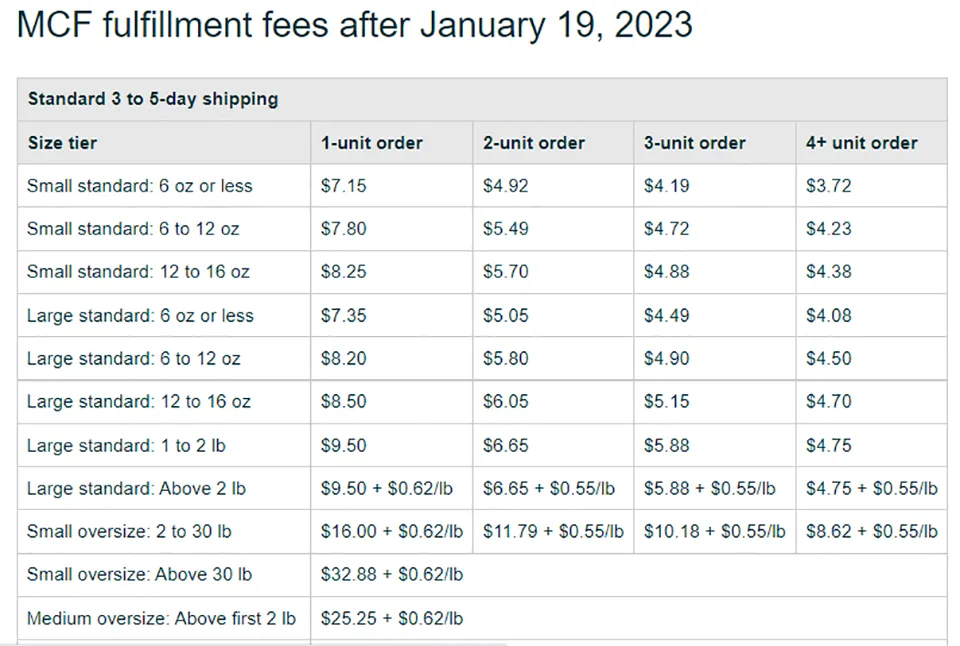960x646 pixels.
Task: Select the Small standard: 6 oz or less row
Action: 482,186
